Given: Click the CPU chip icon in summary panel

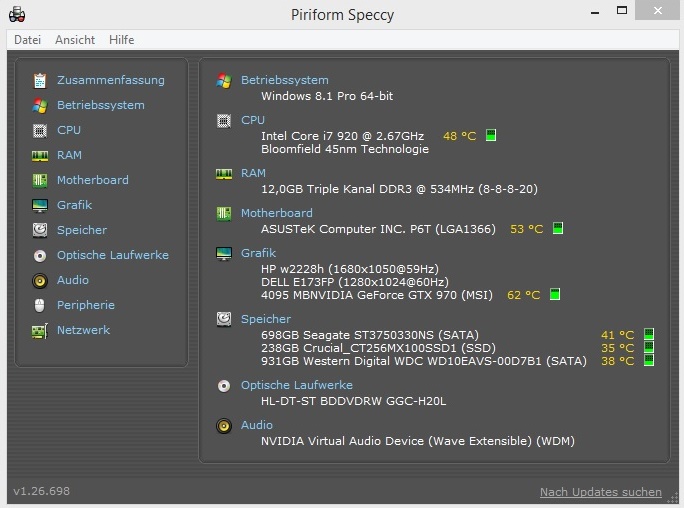Looking at the screenshot, I should pos(224,121).
